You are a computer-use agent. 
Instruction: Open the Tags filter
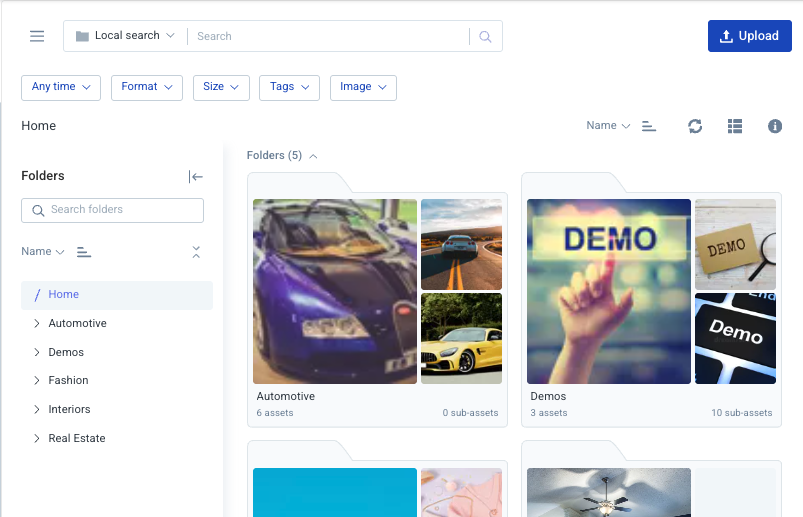click(289, 87)
